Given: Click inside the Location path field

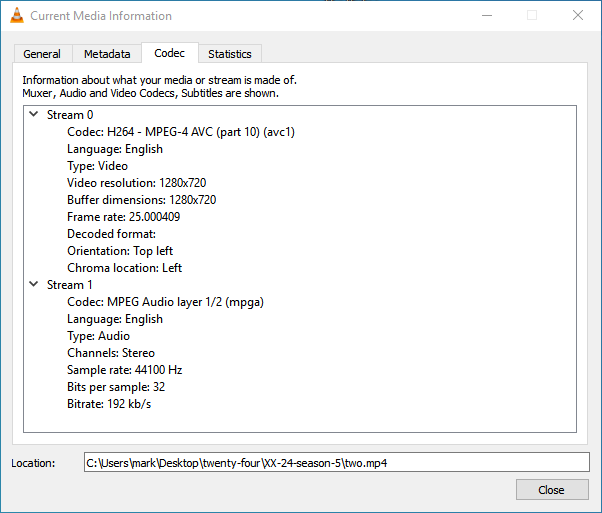Looking at the screenshot, I should pos(337,463).
